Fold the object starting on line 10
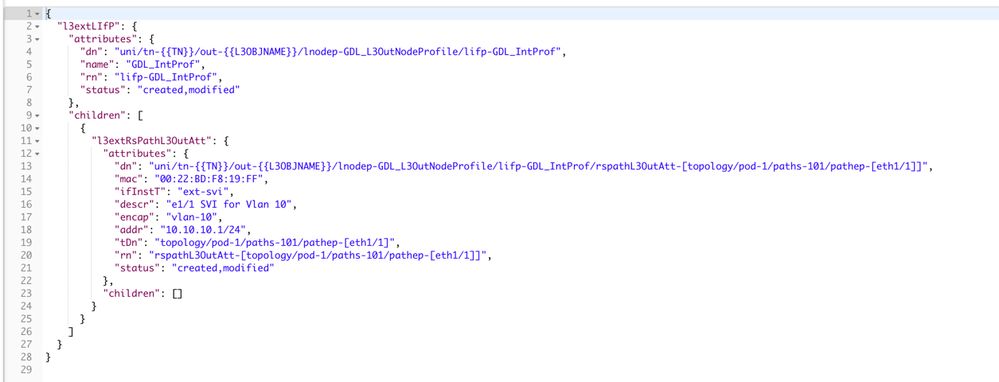Screen dimensions: 999x382 point(38,128)
